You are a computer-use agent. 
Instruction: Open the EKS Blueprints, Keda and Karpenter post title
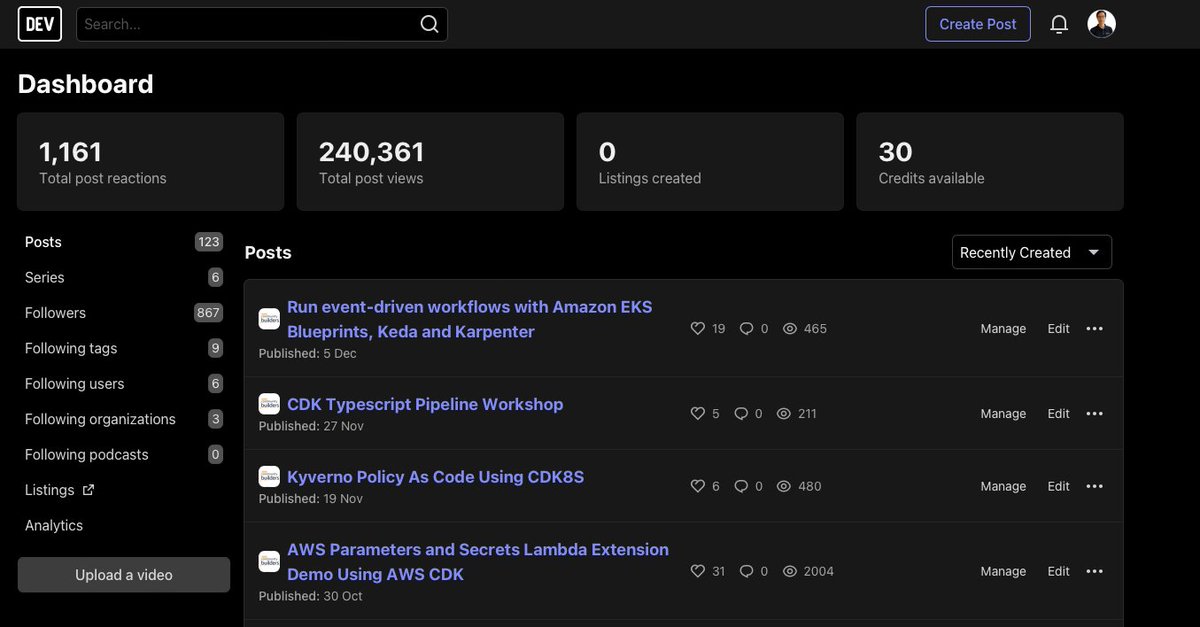470,319
